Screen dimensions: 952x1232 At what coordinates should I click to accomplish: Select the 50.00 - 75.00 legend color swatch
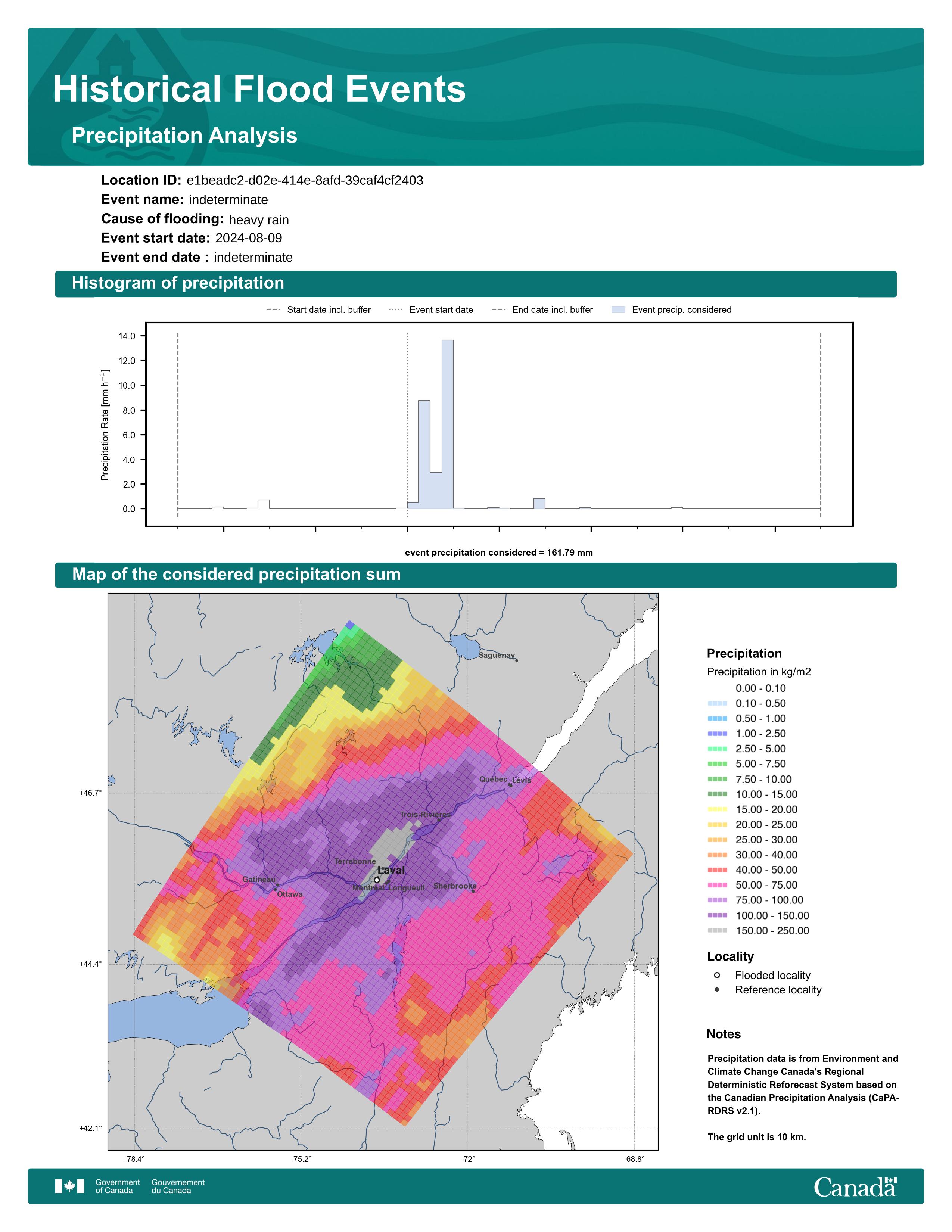[718, 885]
